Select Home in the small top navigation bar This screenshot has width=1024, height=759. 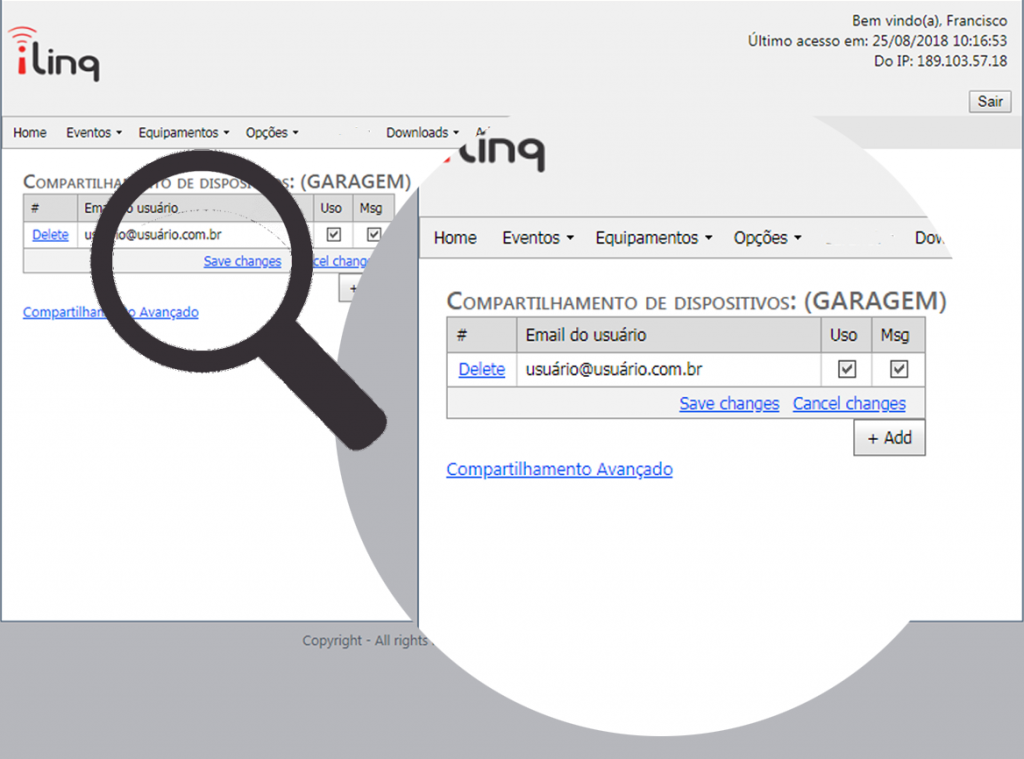(30, 133)
